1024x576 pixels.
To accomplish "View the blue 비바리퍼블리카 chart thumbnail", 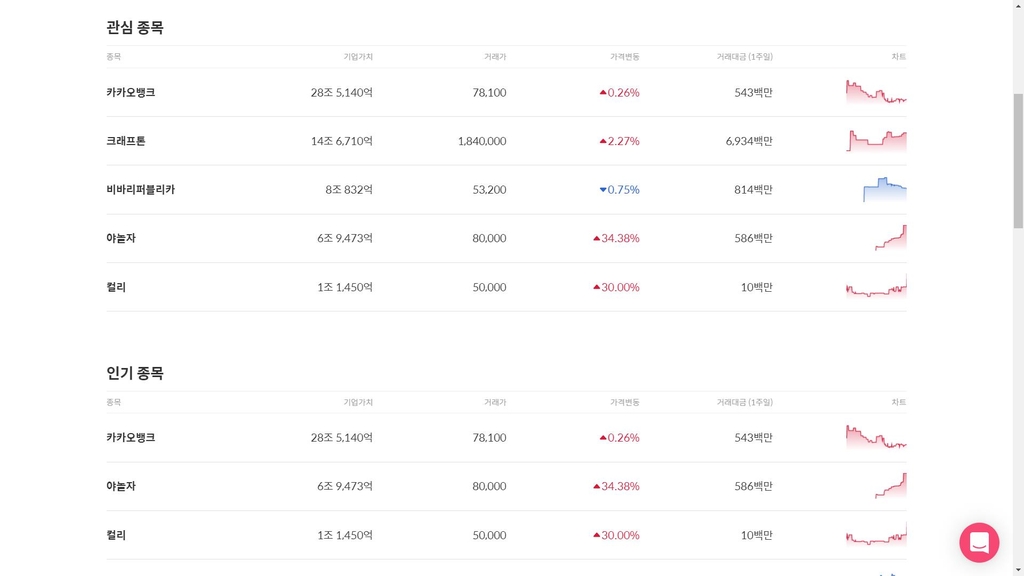I will click(884, 189).
